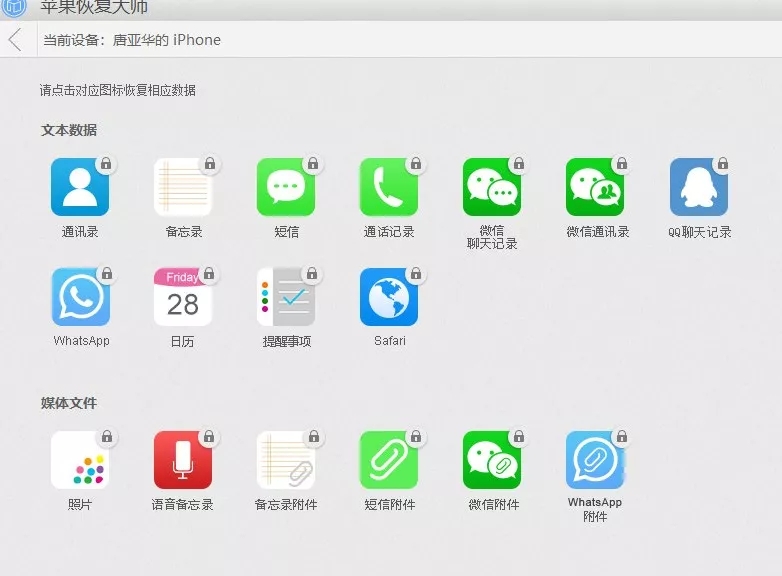Select the 日历 calendar icon
The width and height of the screenshot is (782, 576).
(183, 297)
